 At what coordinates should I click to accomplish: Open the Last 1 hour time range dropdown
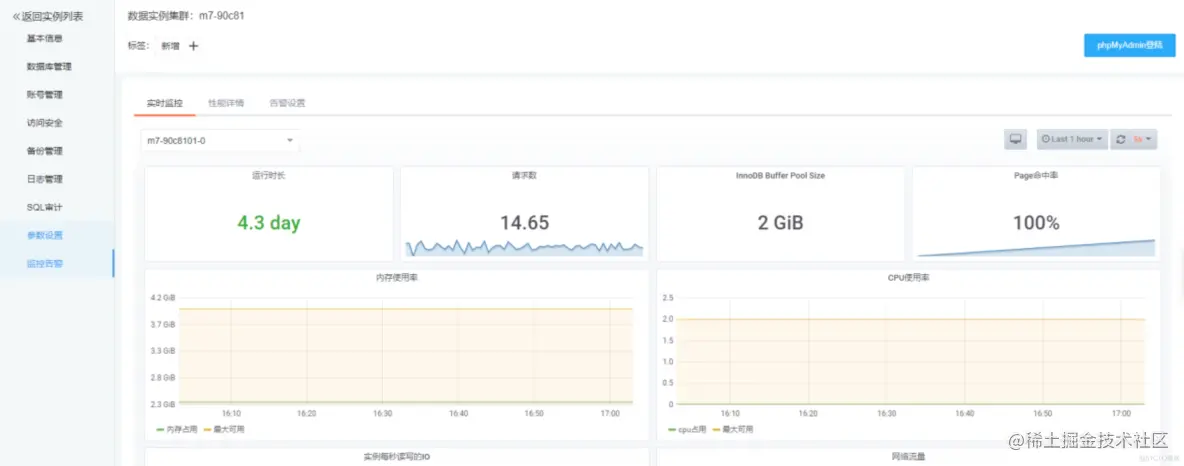click(x=1072, y=140)
